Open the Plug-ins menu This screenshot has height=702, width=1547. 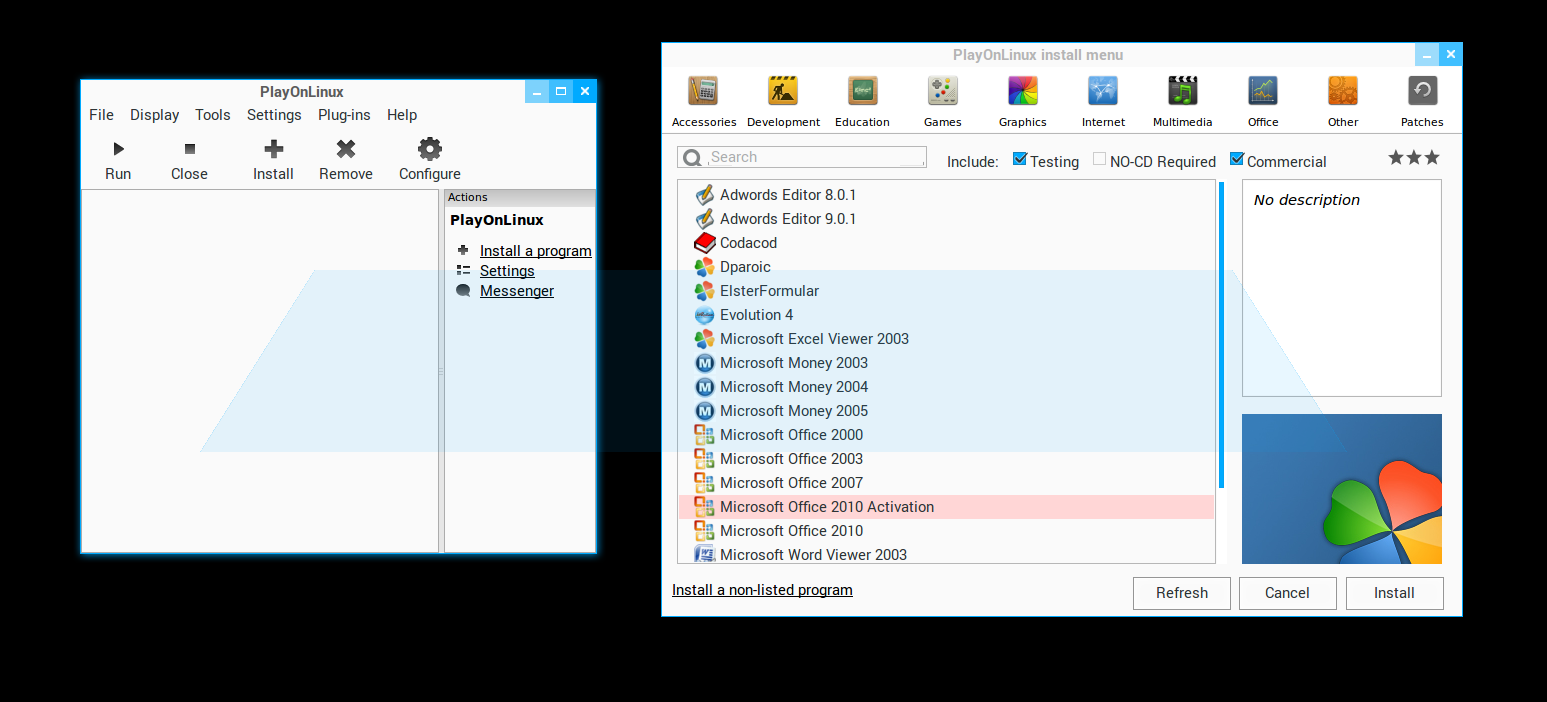(344, 115)
